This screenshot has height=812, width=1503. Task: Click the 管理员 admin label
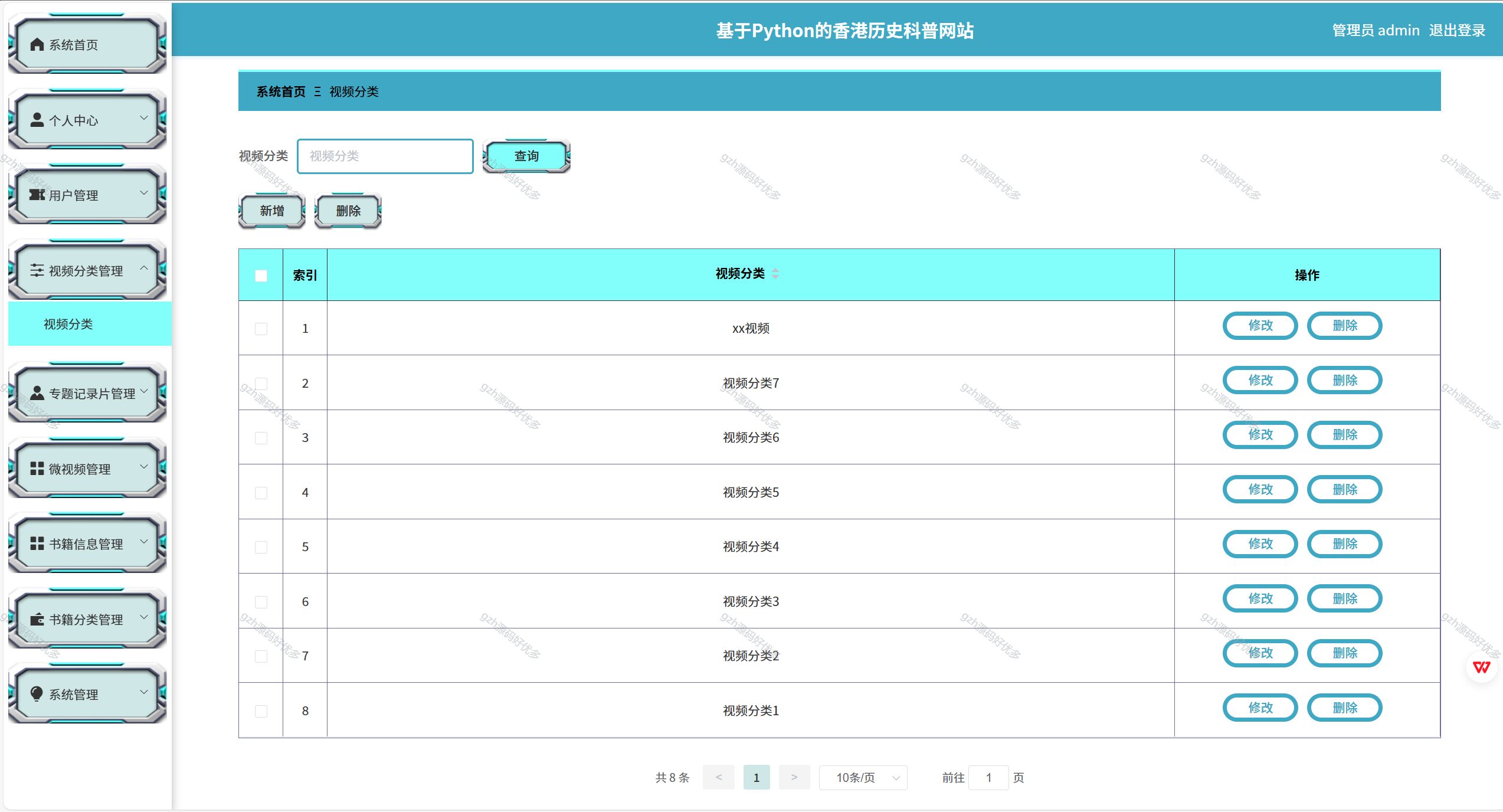click(x=1376, y=31)
